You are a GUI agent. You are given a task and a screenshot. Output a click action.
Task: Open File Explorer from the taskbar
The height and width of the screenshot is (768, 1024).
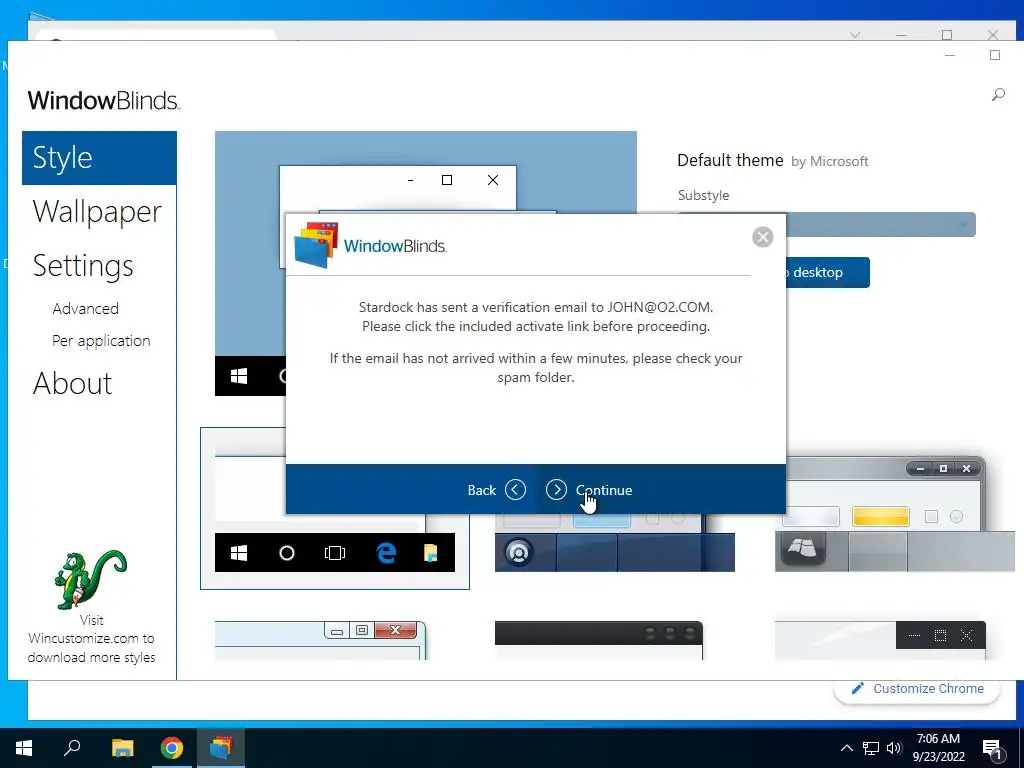[x=122, y=748]
